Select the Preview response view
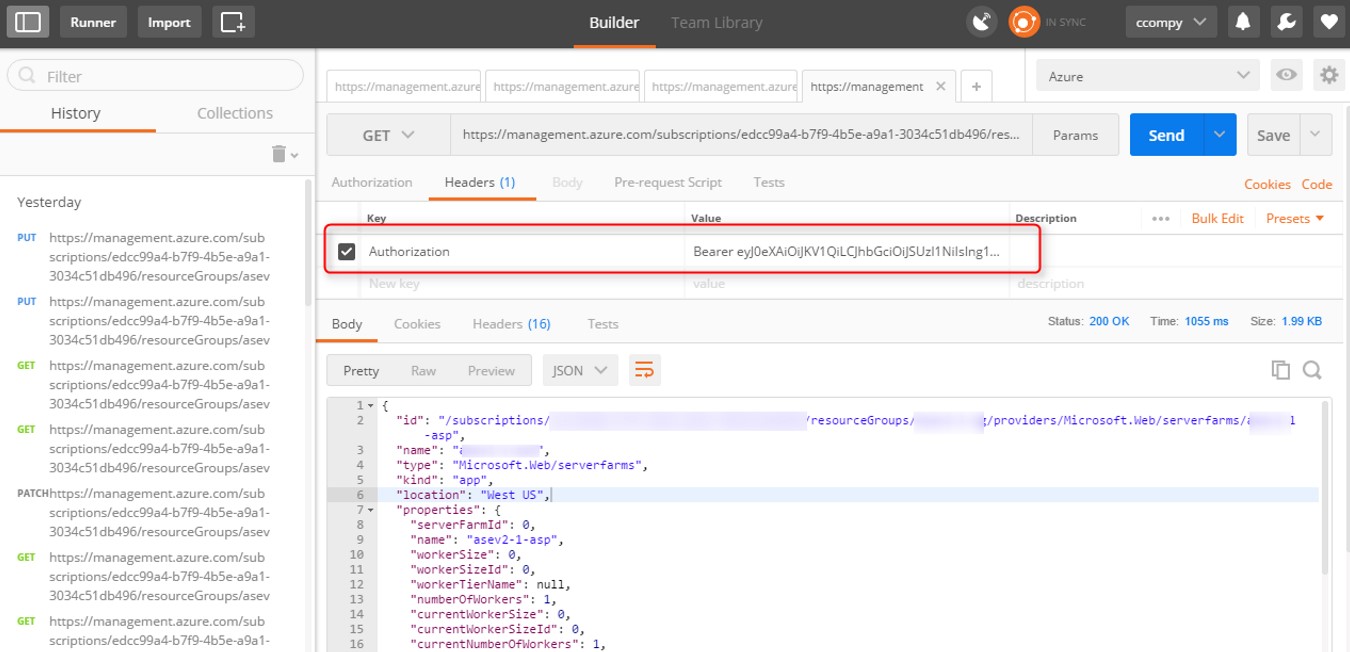The width and height of the screenshot is (1350, 652). coord(491,370)
